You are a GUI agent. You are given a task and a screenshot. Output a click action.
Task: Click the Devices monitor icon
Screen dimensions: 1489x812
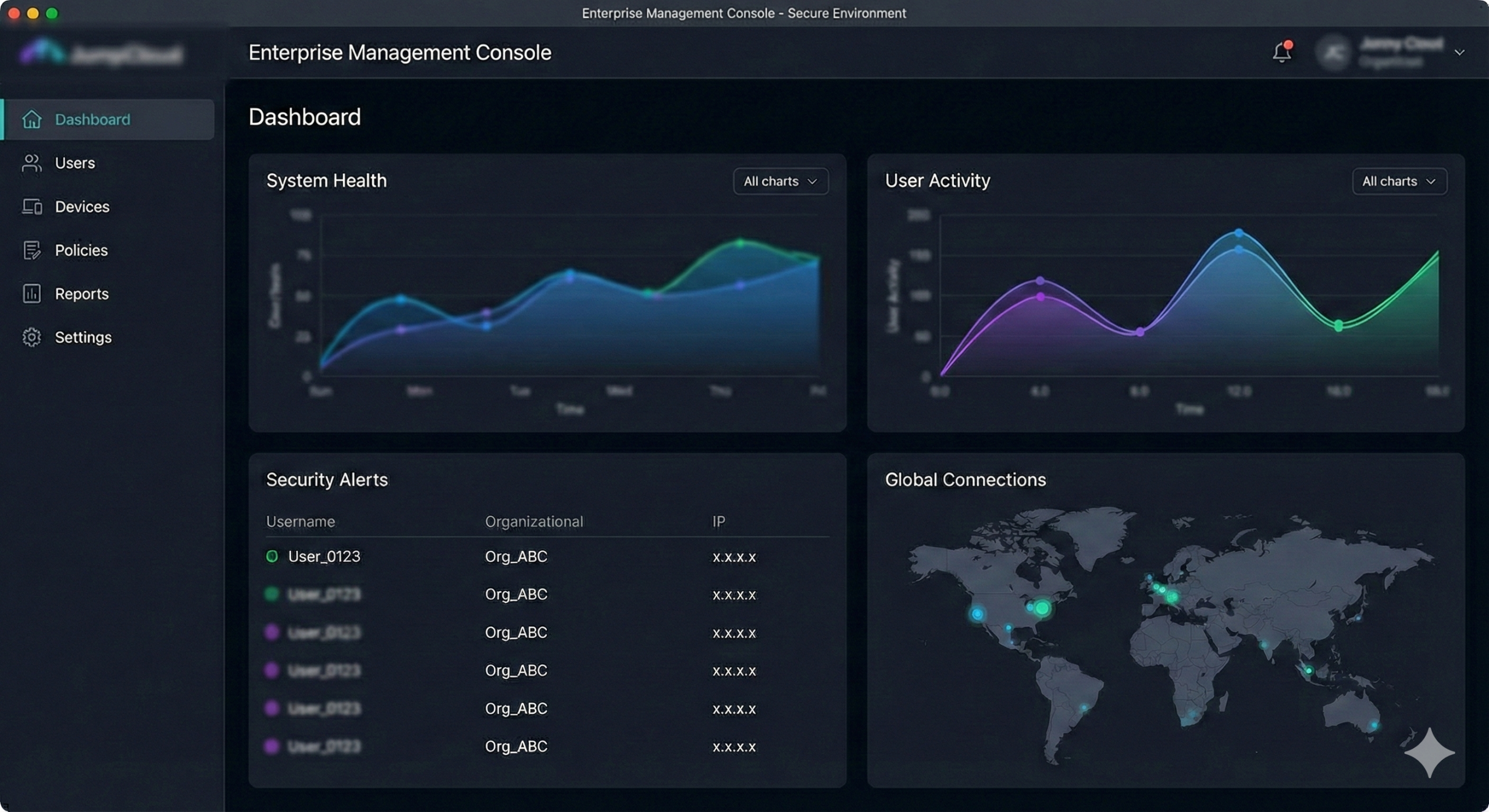point(31,206)
